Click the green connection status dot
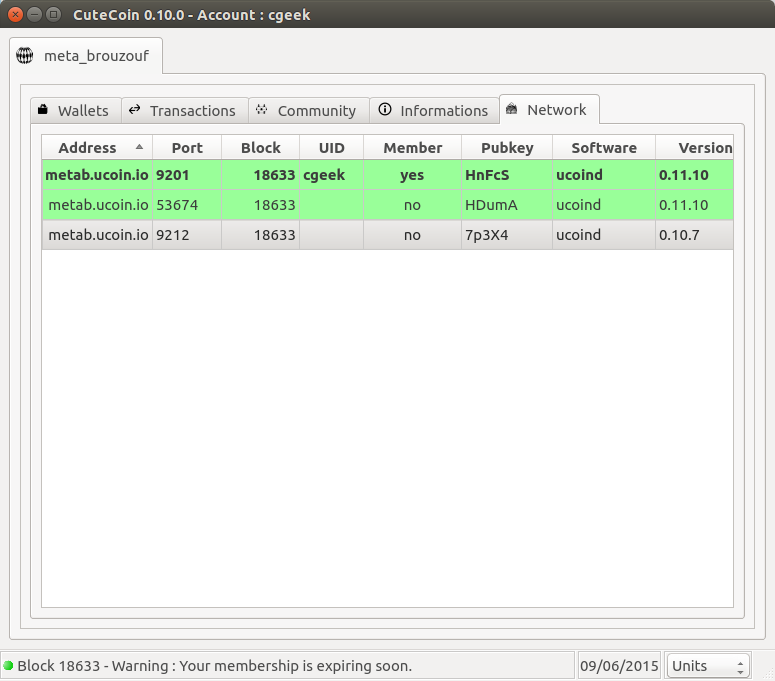Viewport: 775px width, 681px height. coord(8,666)
